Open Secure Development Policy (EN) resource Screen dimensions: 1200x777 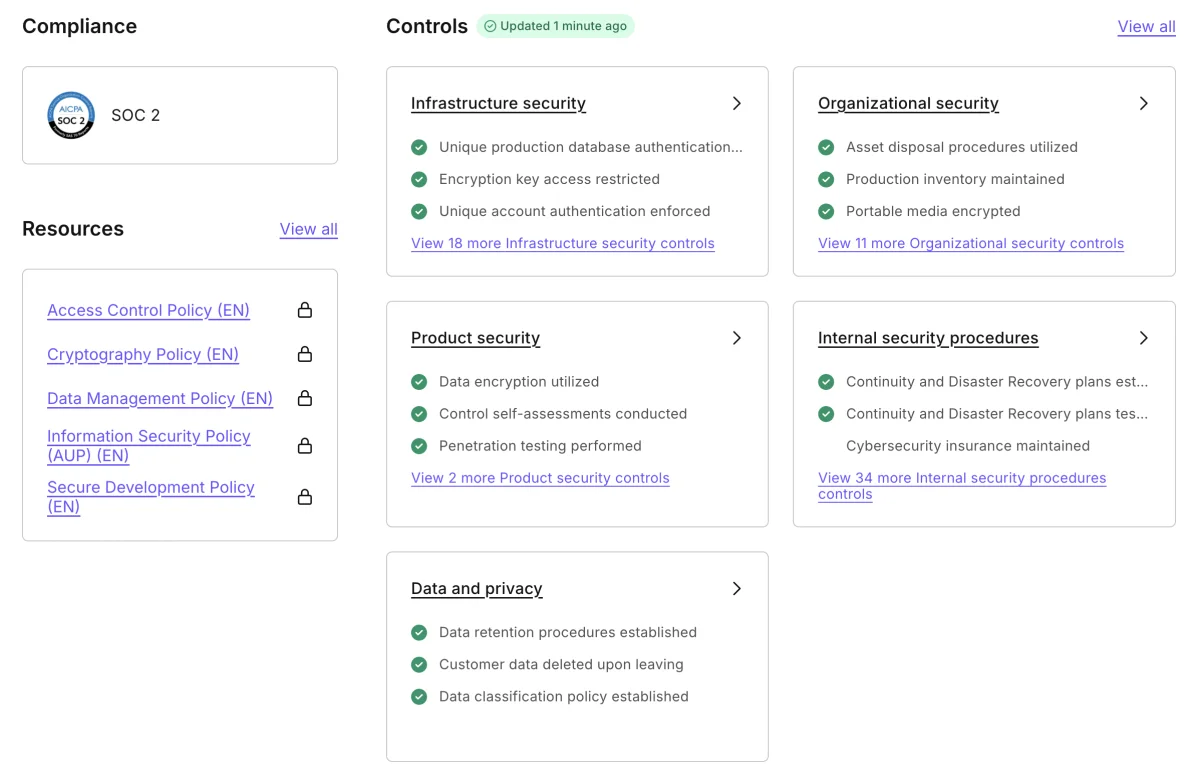point(151,496)
